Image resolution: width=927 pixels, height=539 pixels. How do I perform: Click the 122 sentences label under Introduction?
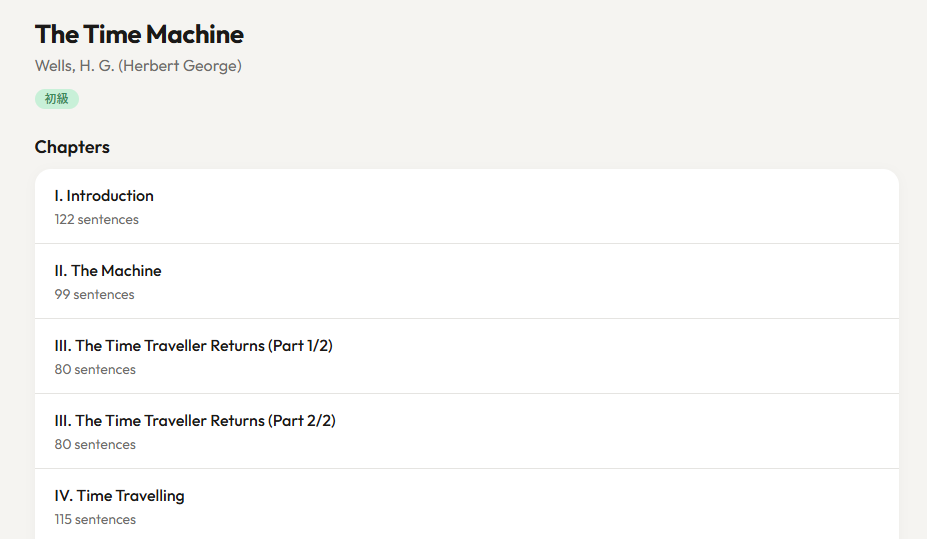click(x=96, y=220)
